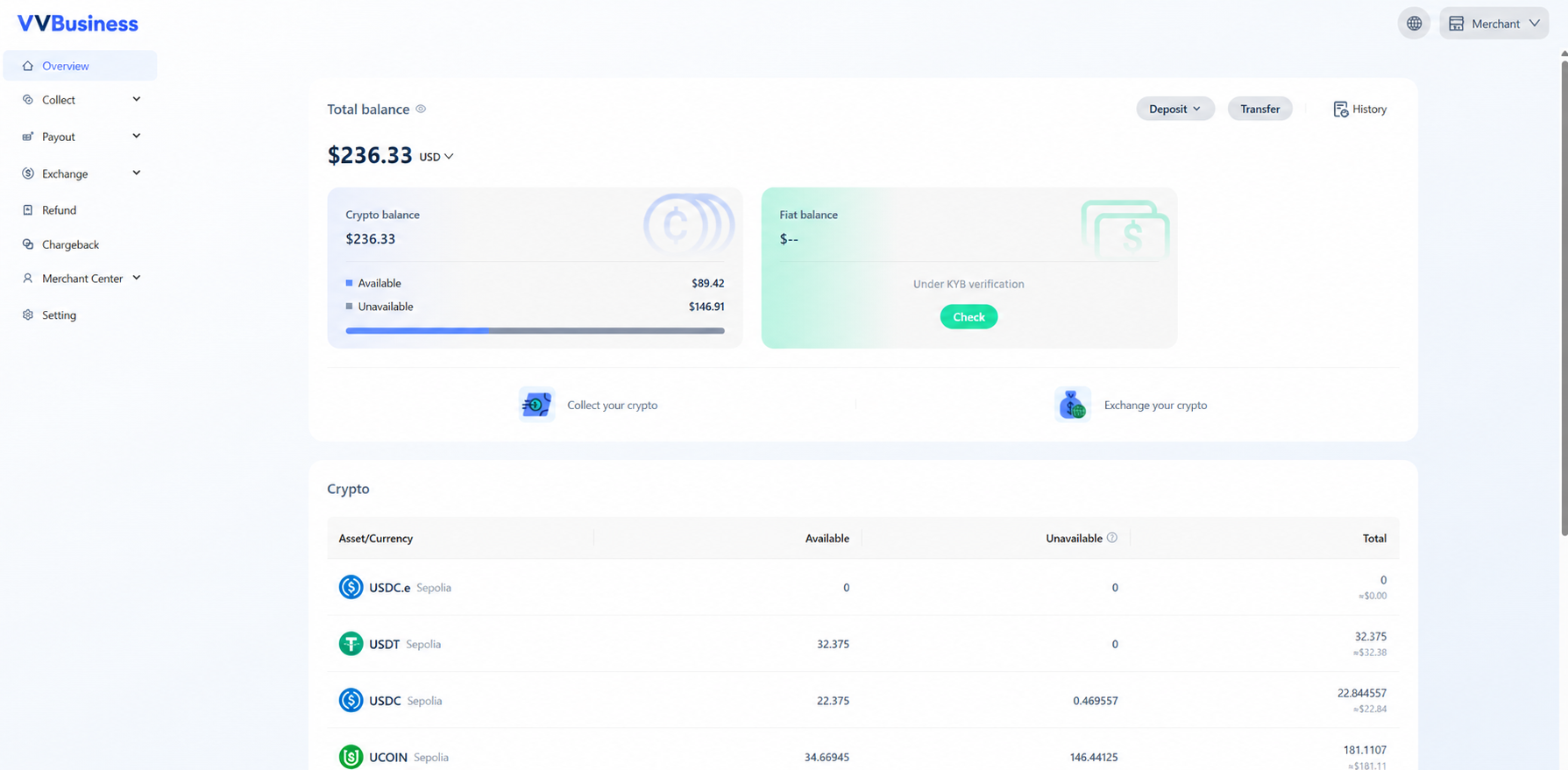1568x770 pixels.
Task: Expand the Payout menu chevron
Action: [136, 136]
